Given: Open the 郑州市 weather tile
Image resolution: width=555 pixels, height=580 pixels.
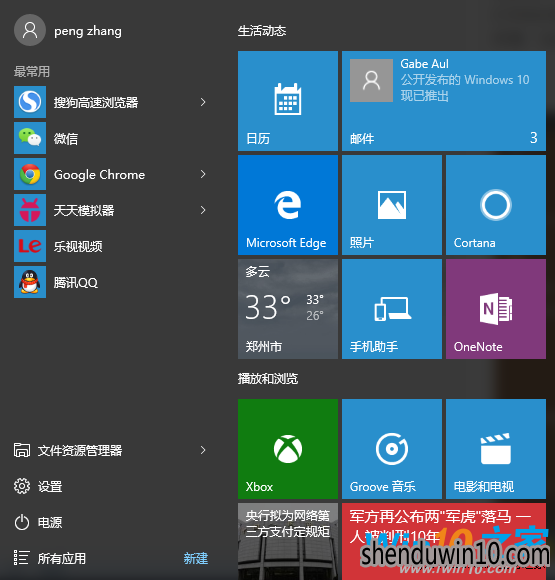Looking at the screenshot, I should (288, 309).
